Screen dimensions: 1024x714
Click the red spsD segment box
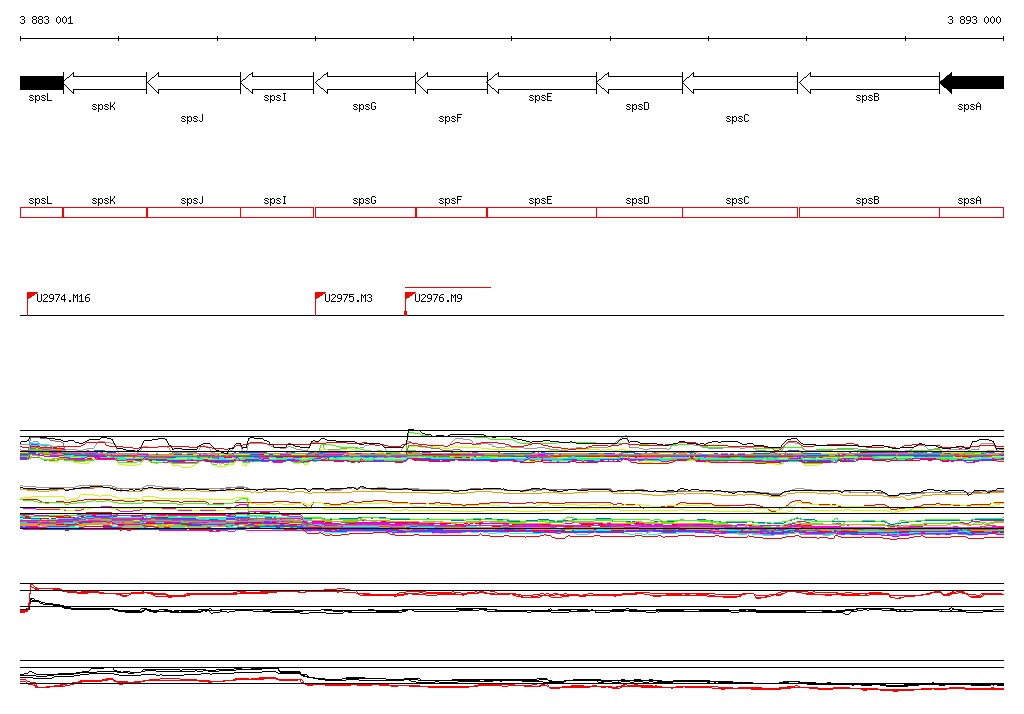(639, 212)
